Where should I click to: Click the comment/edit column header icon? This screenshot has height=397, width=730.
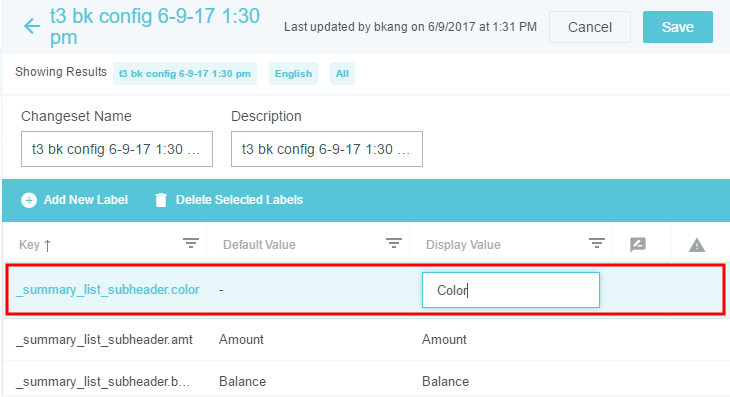[x=638, y=244]
